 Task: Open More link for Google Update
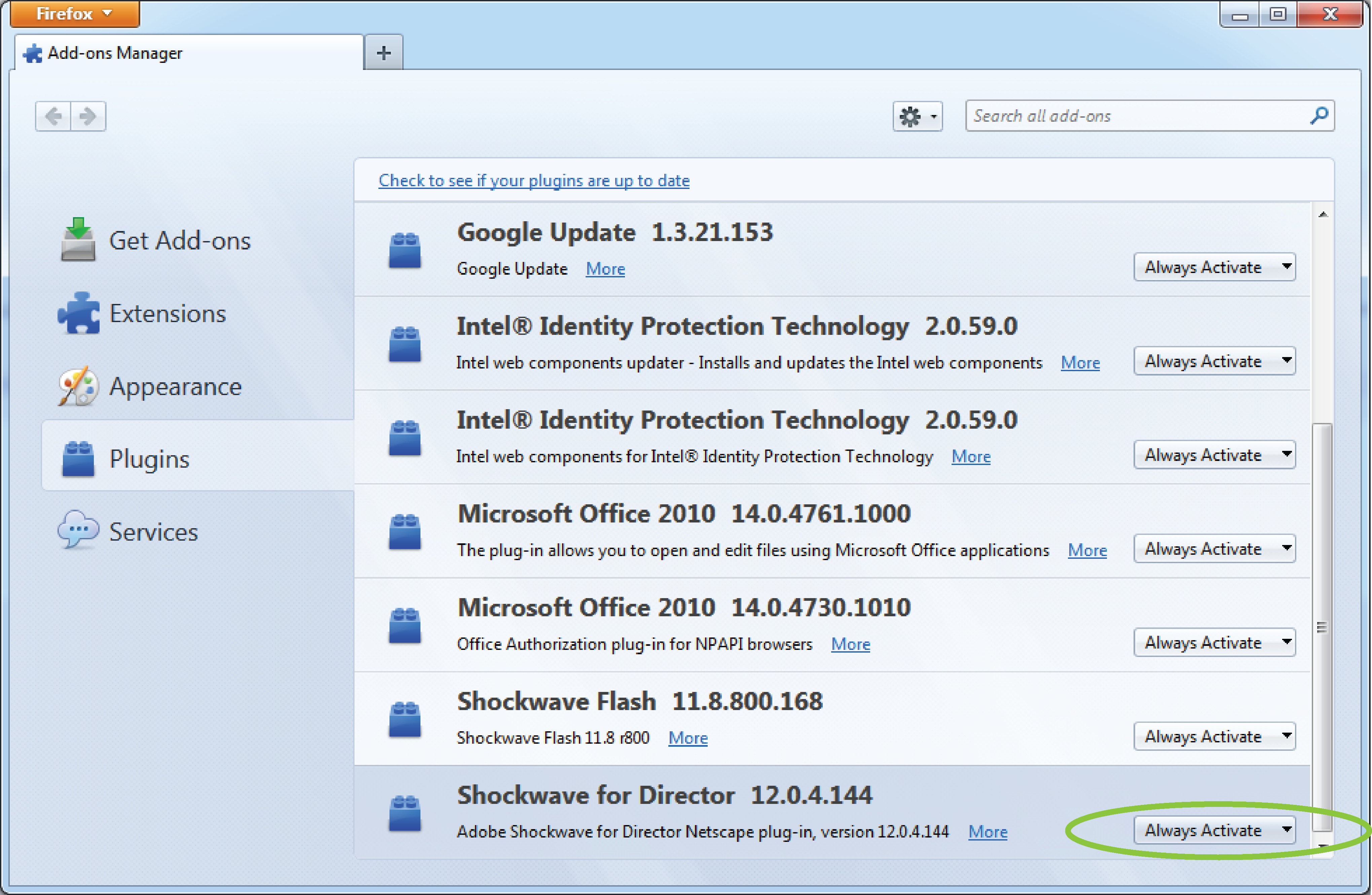pos(605,269)
